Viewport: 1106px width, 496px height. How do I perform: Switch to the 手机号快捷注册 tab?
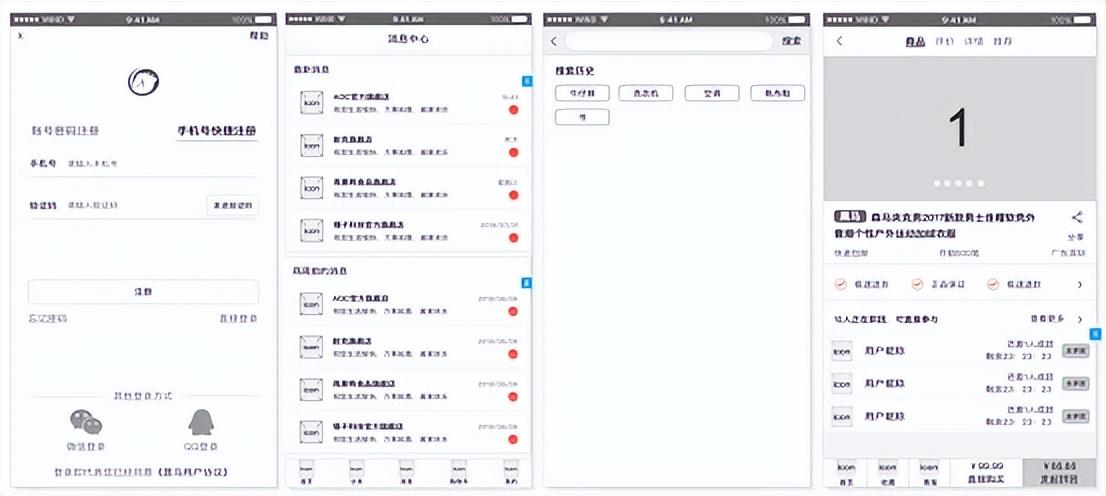click(217, 131)
